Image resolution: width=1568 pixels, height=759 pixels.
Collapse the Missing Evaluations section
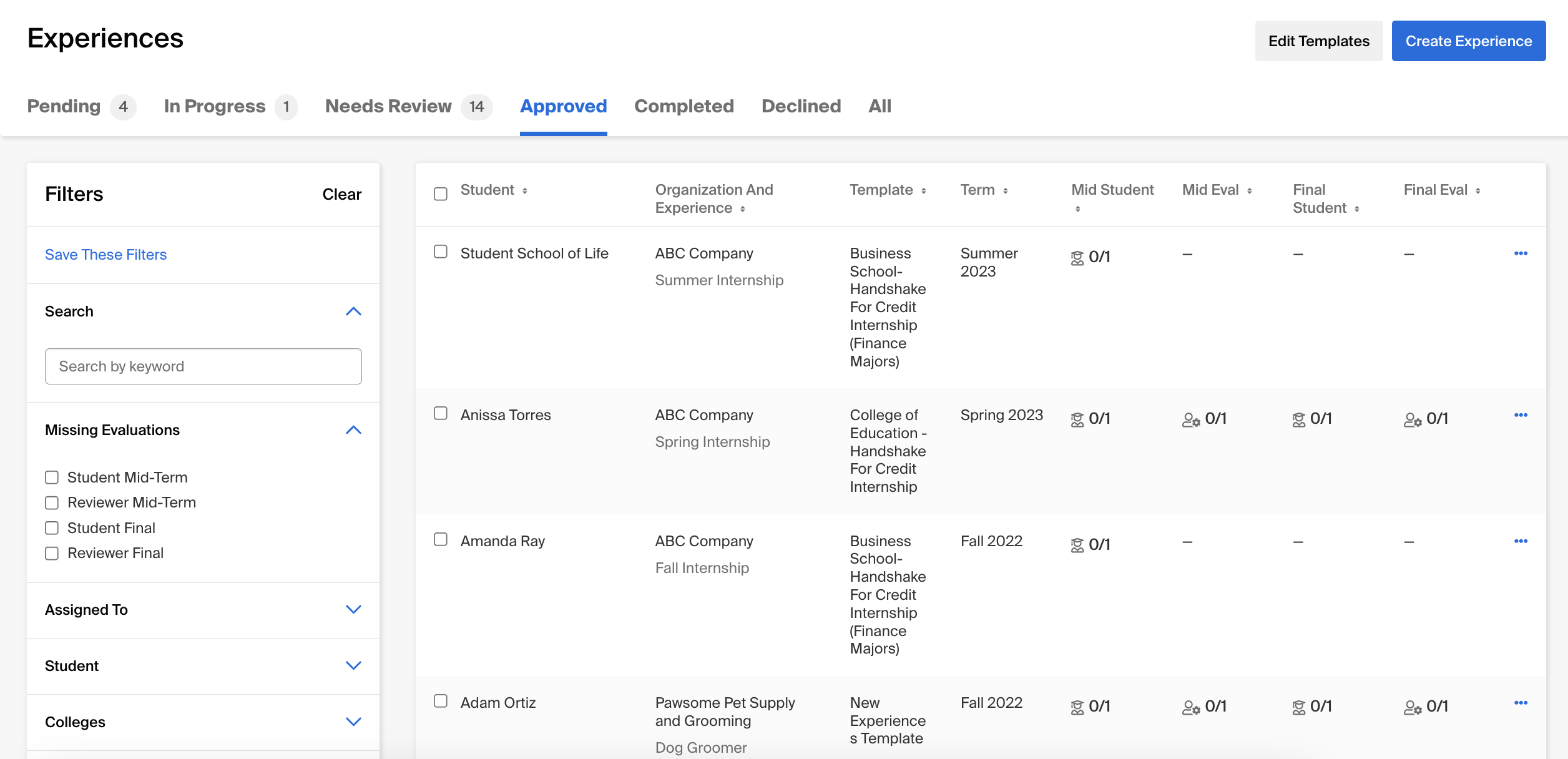coord(353,430)
